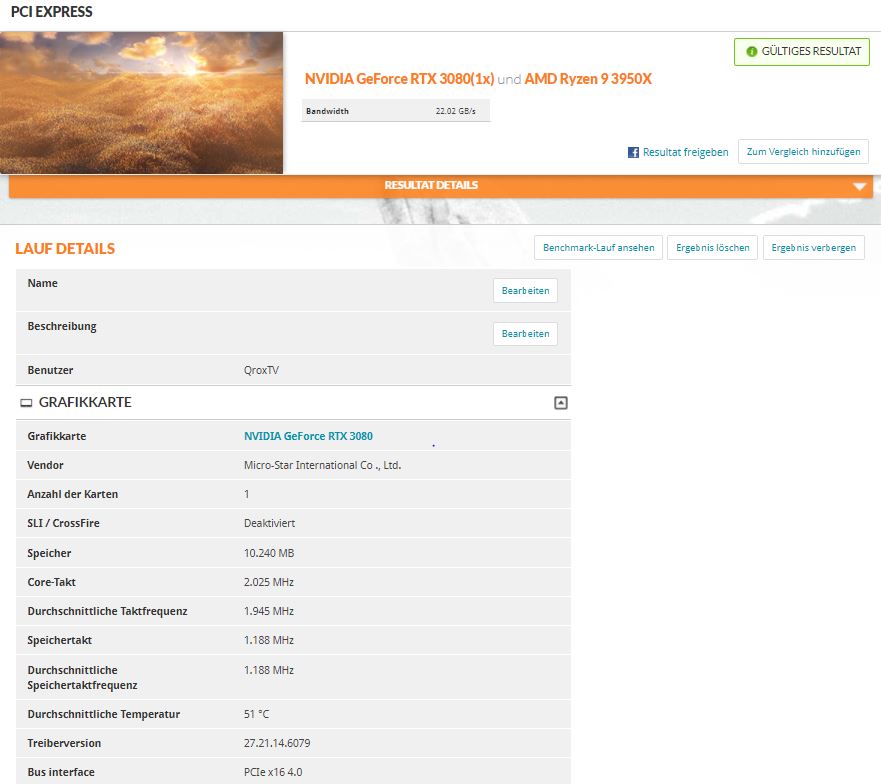
Task: Click the Treiberversion value 27.21.14.6079
Action: pyautogui.click(x=277, y=743)
